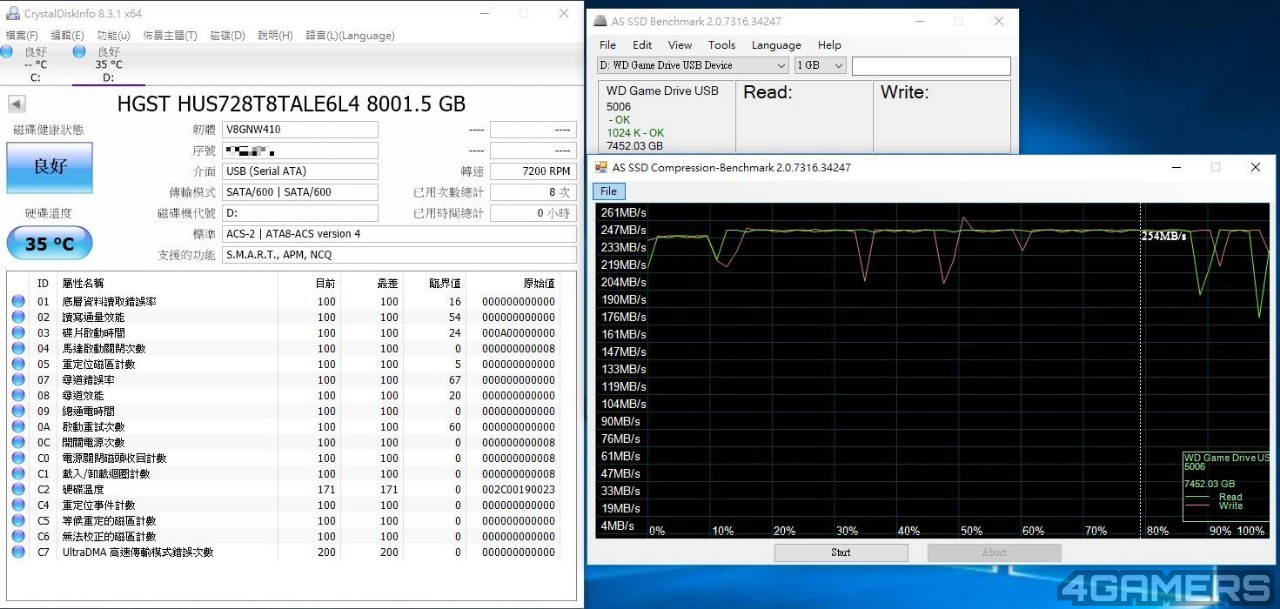Click the CrystalDiskInfo title bar app icon

[11, 13]
